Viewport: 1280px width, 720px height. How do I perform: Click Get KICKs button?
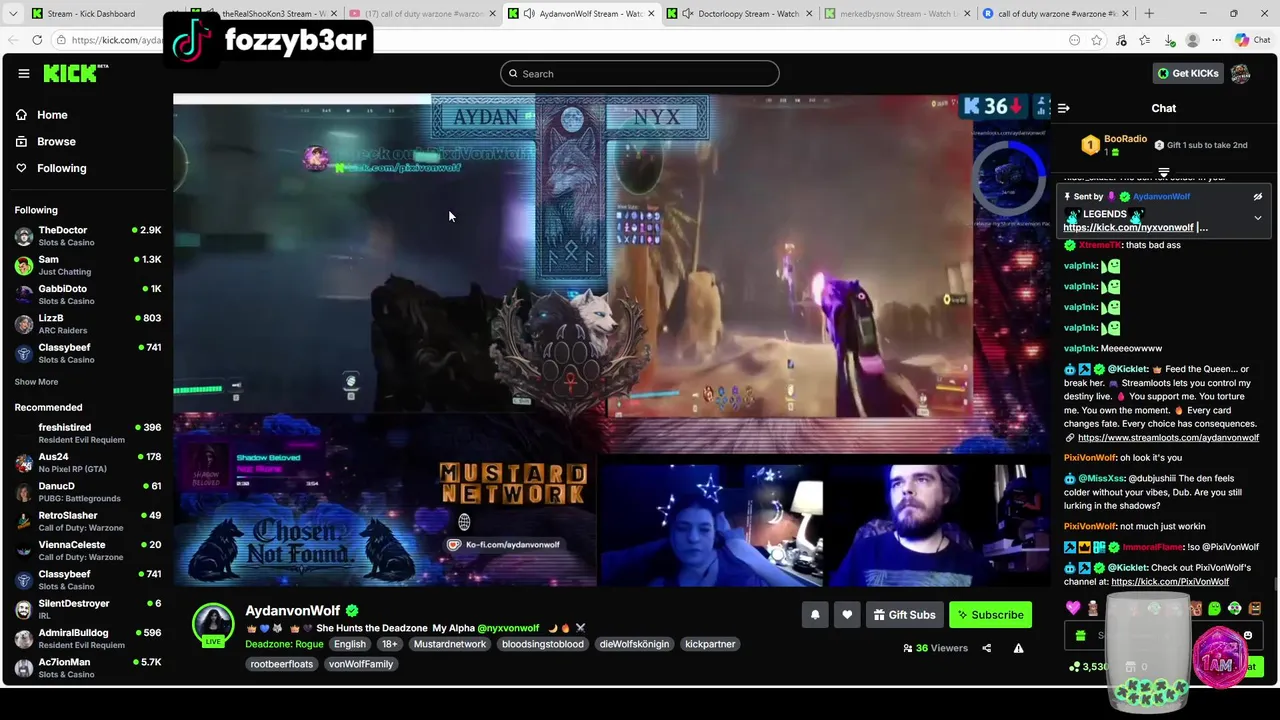click(x=1188, y=73)
